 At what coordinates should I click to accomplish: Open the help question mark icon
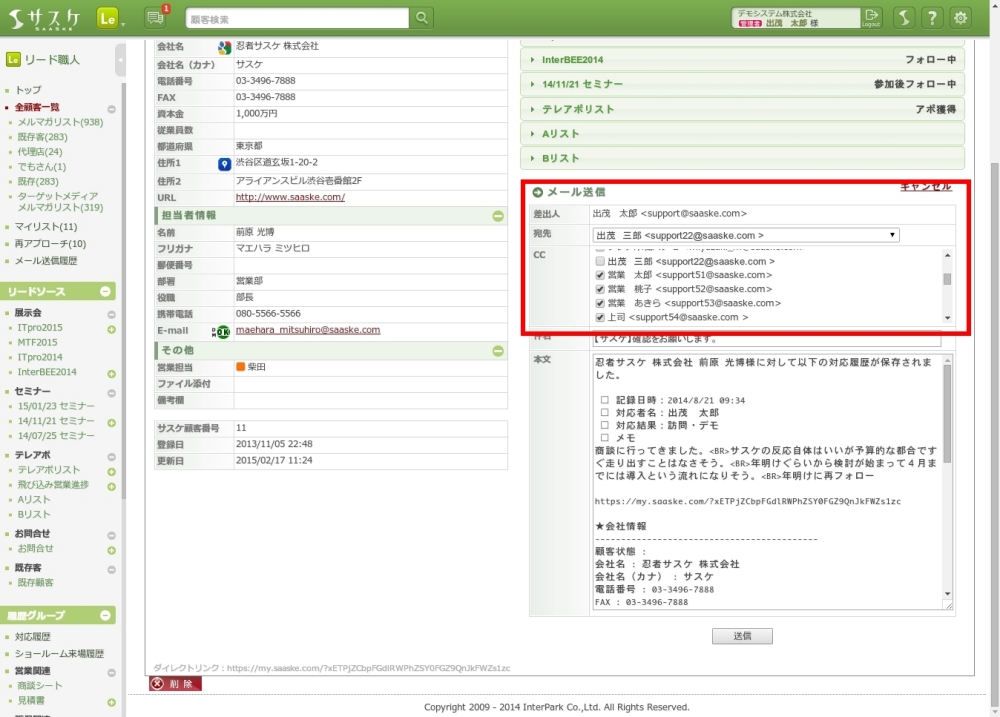(x=931, y=18)
